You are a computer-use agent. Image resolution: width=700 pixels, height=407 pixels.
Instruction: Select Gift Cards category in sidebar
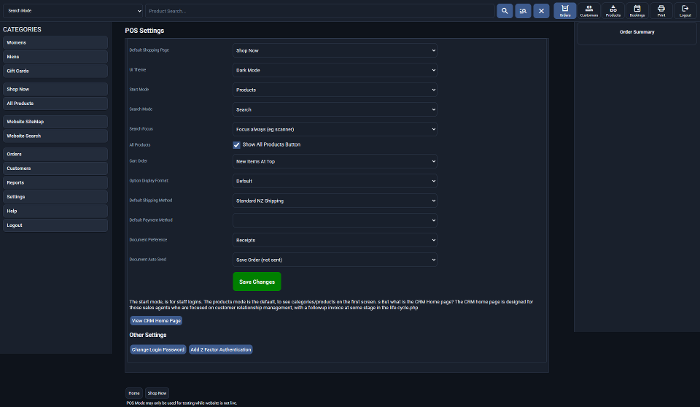tap(55, 71)
